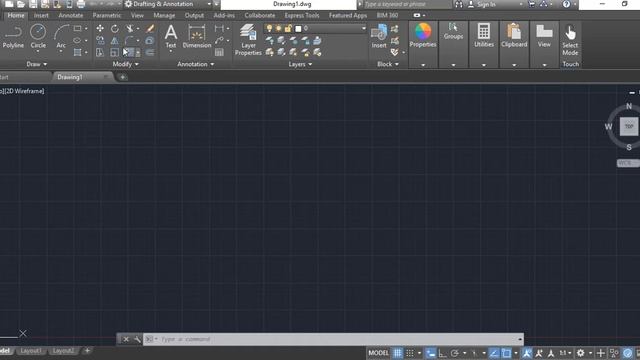Viewport: 640px width, 360px height.
Task: Click the Sign In button
Action: (482, 4)
